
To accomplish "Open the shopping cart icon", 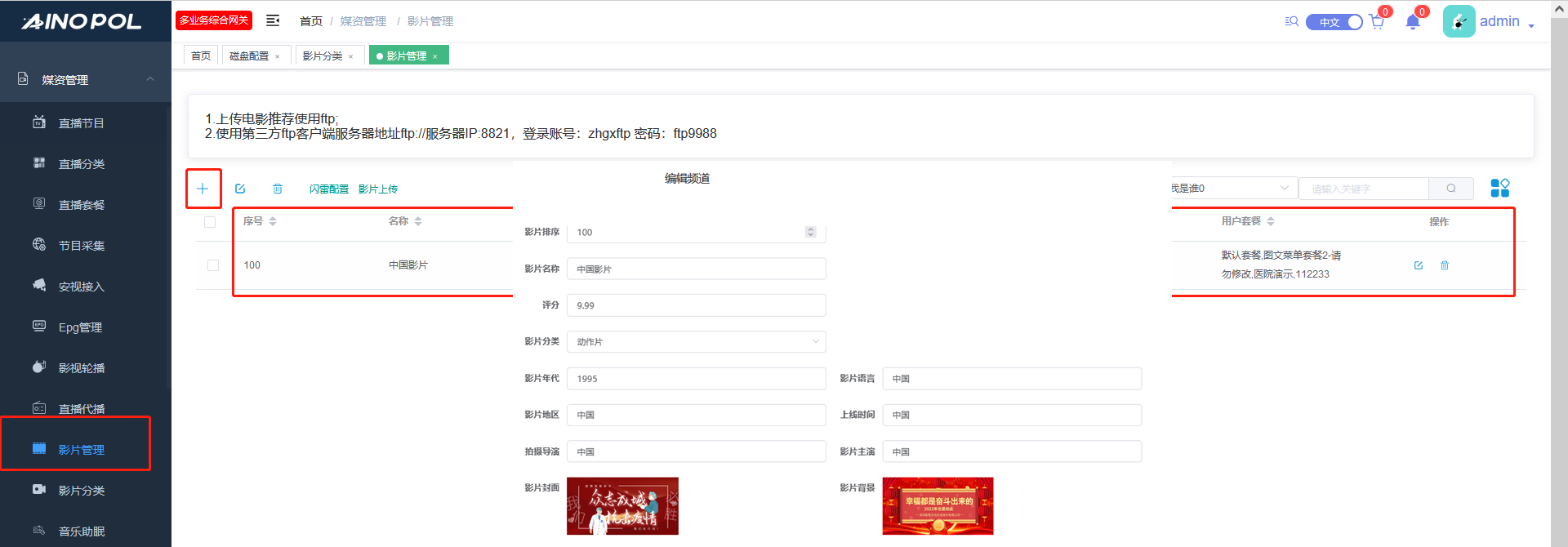I will 1377,22.
